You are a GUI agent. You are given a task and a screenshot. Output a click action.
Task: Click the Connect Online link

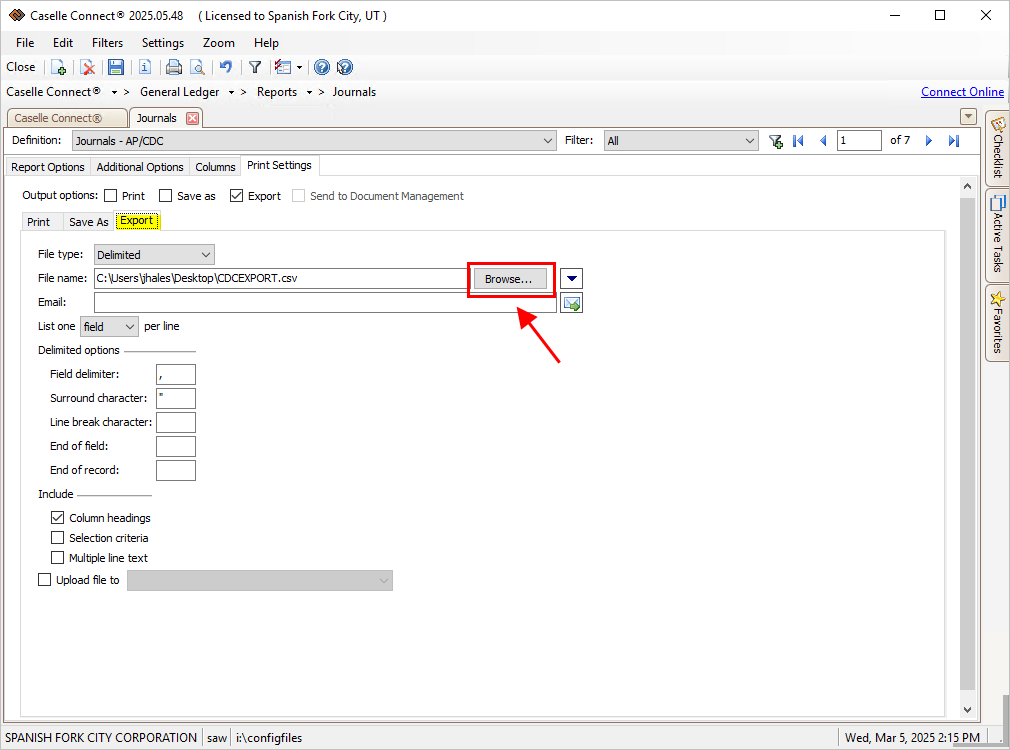coord(962,92)
